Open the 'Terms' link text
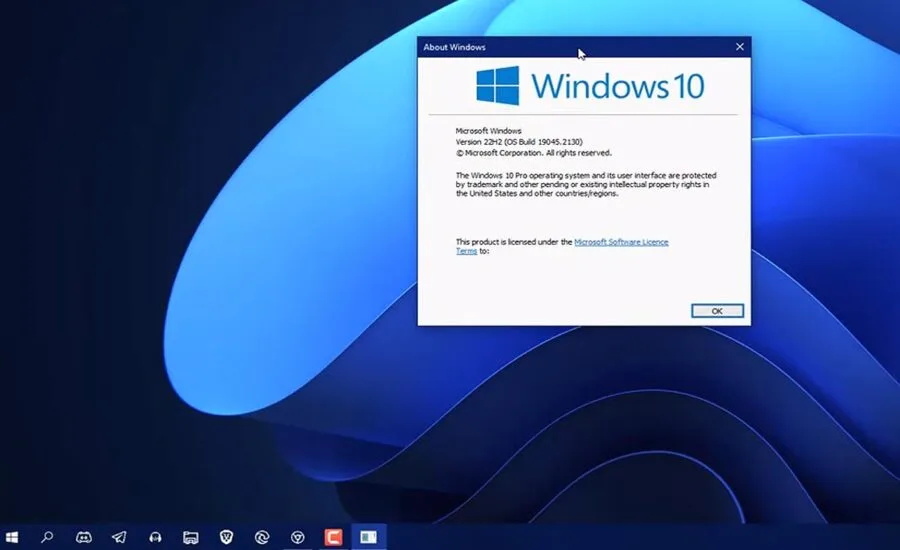The height and width of the screenshot is (550, 900). tap(466, 251)
